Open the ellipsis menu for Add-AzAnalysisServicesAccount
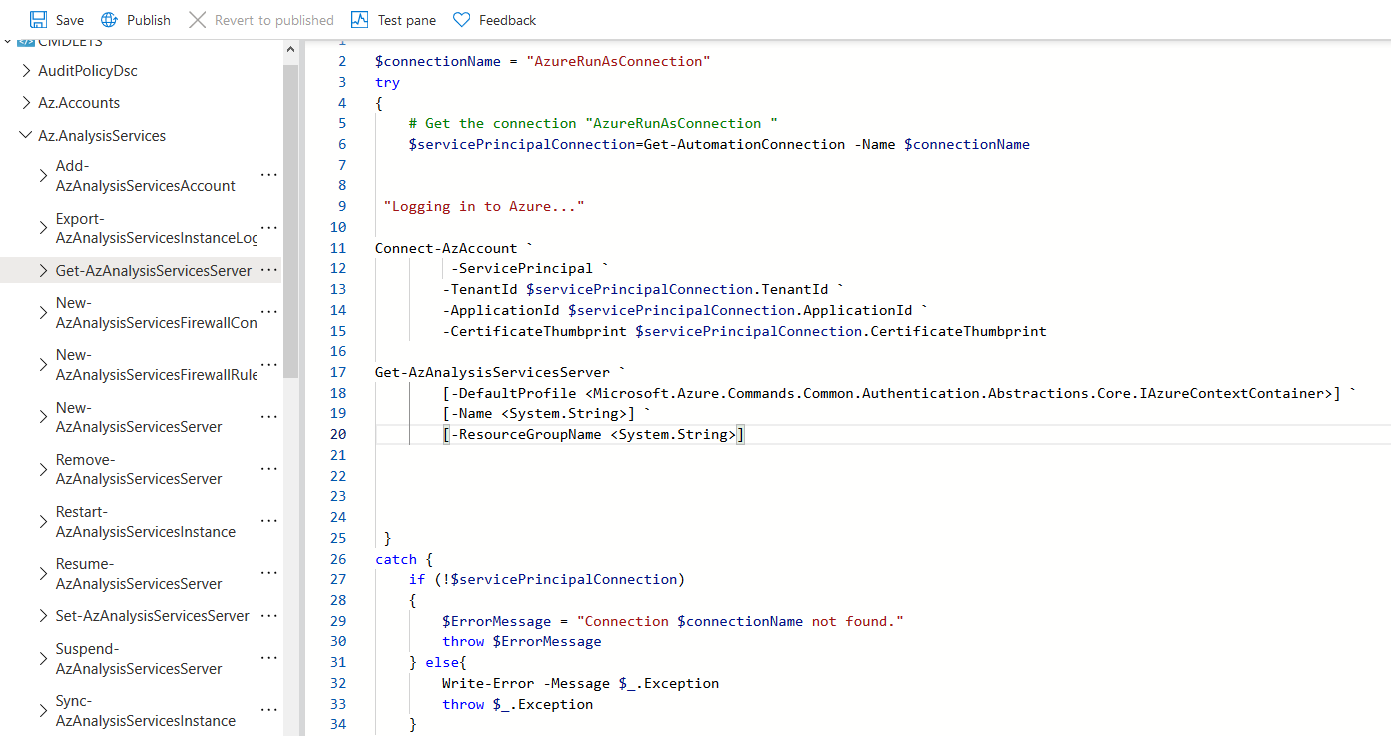1391x736 pixels. coord(269,175)
